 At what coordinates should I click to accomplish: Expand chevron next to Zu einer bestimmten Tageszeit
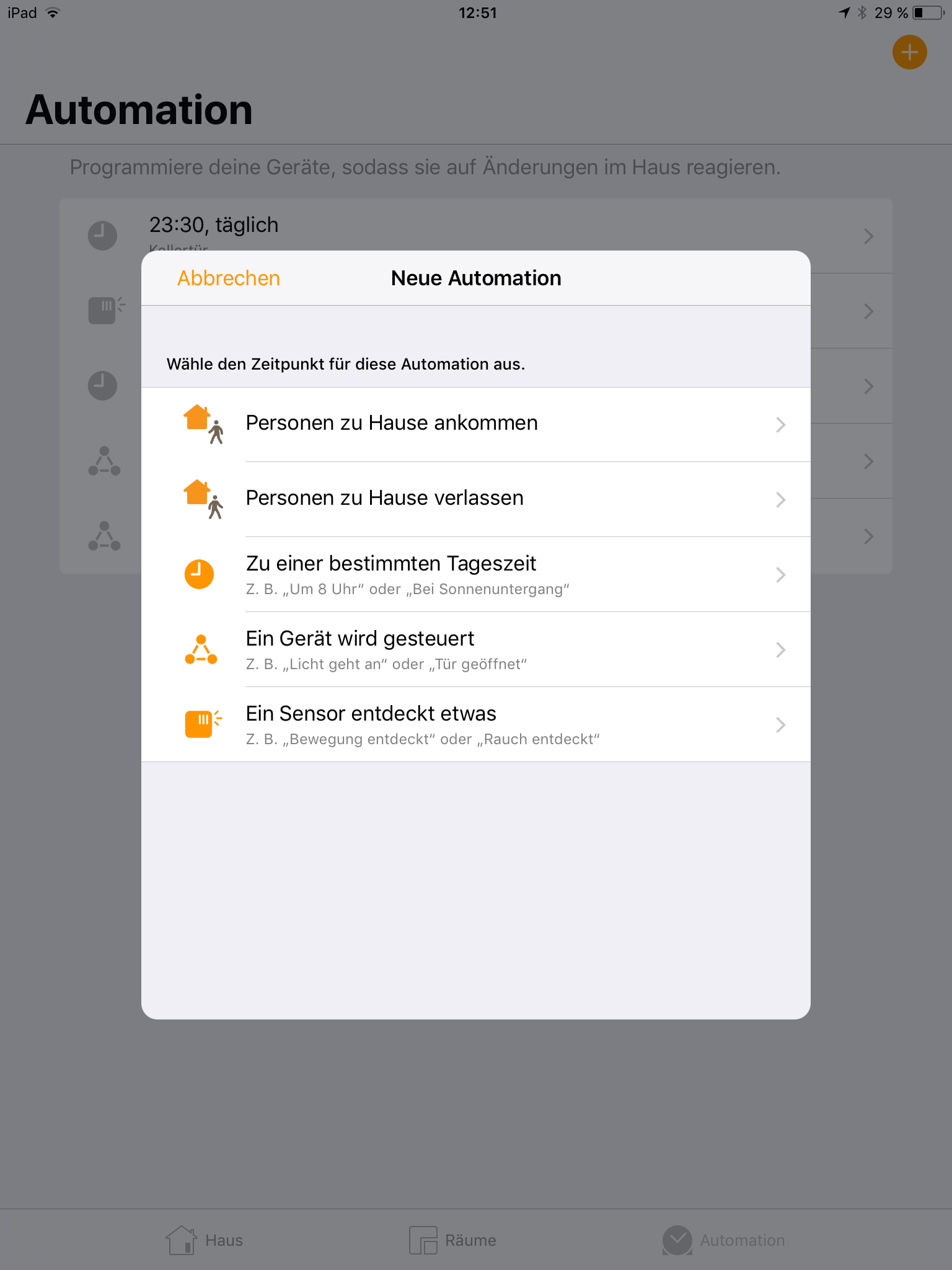[780, 575]
